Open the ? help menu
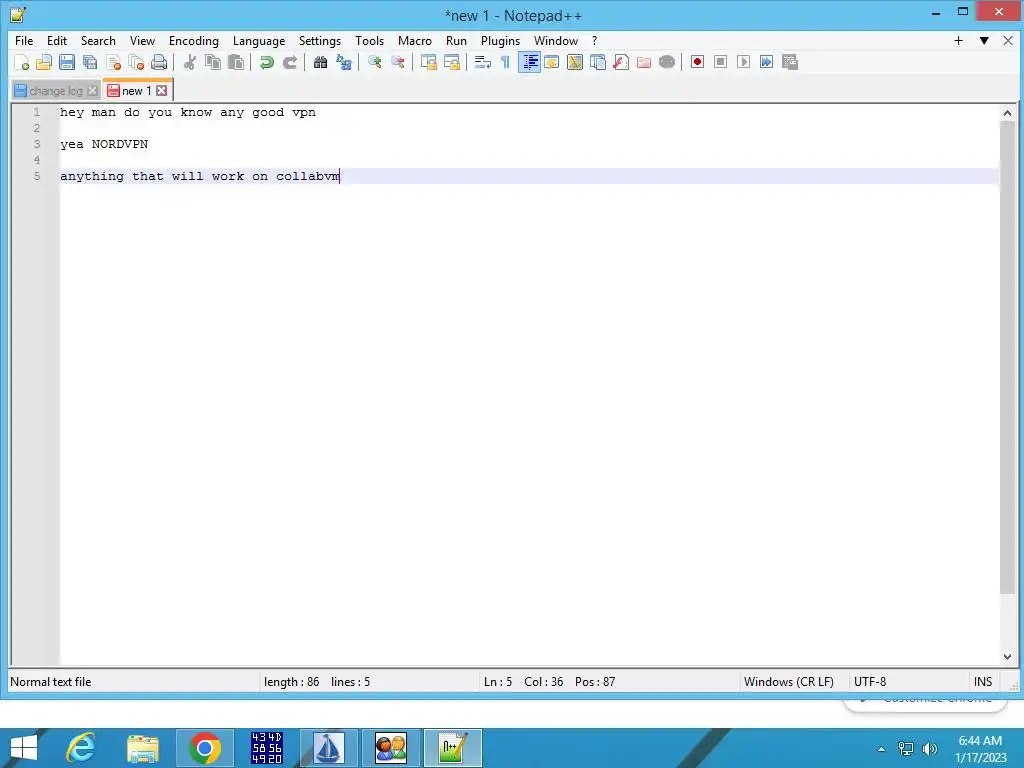Screen dimensions: 1024x768 594,40
